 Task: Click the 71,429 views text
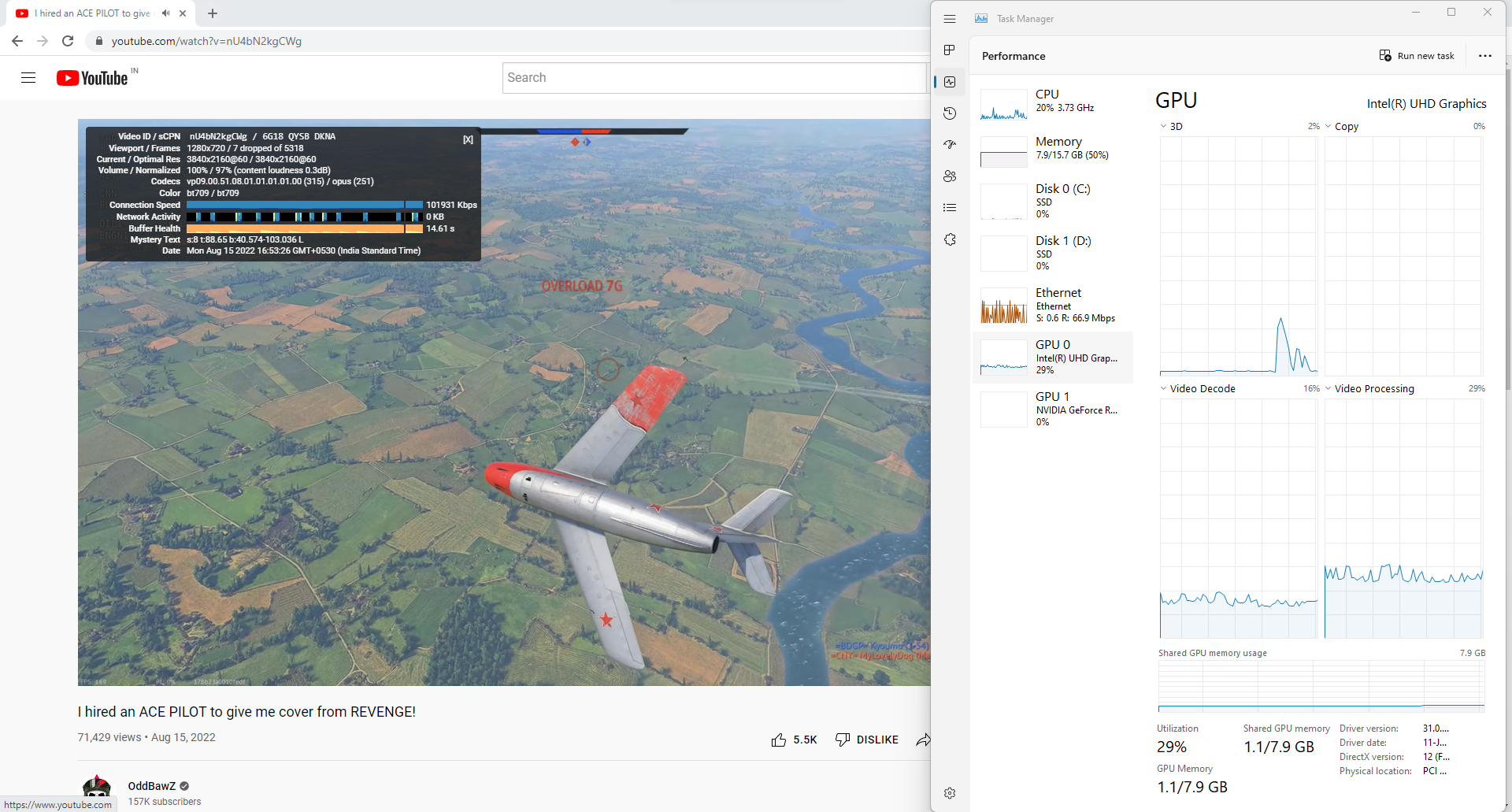pos(109,737)
